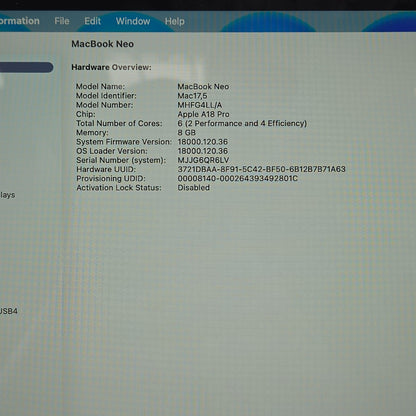The width and height of the screenshot is (416, 416).
Task: Click the OS Loader Version label
Action: click(x=112, y=151)
